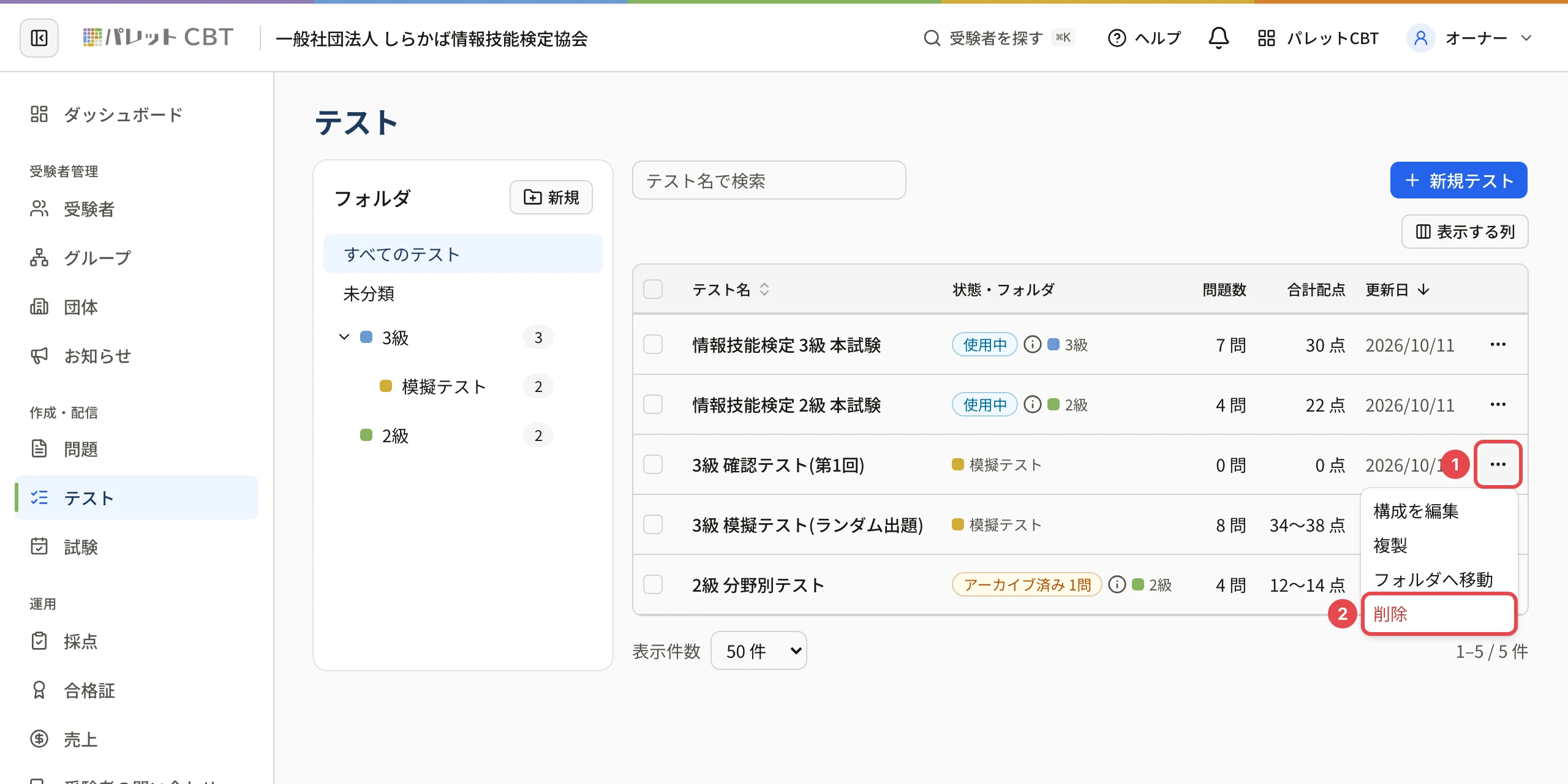Click info icon in 2級 本試験 row
This screenshot has width=1568, height=784.
point(1033,404)
